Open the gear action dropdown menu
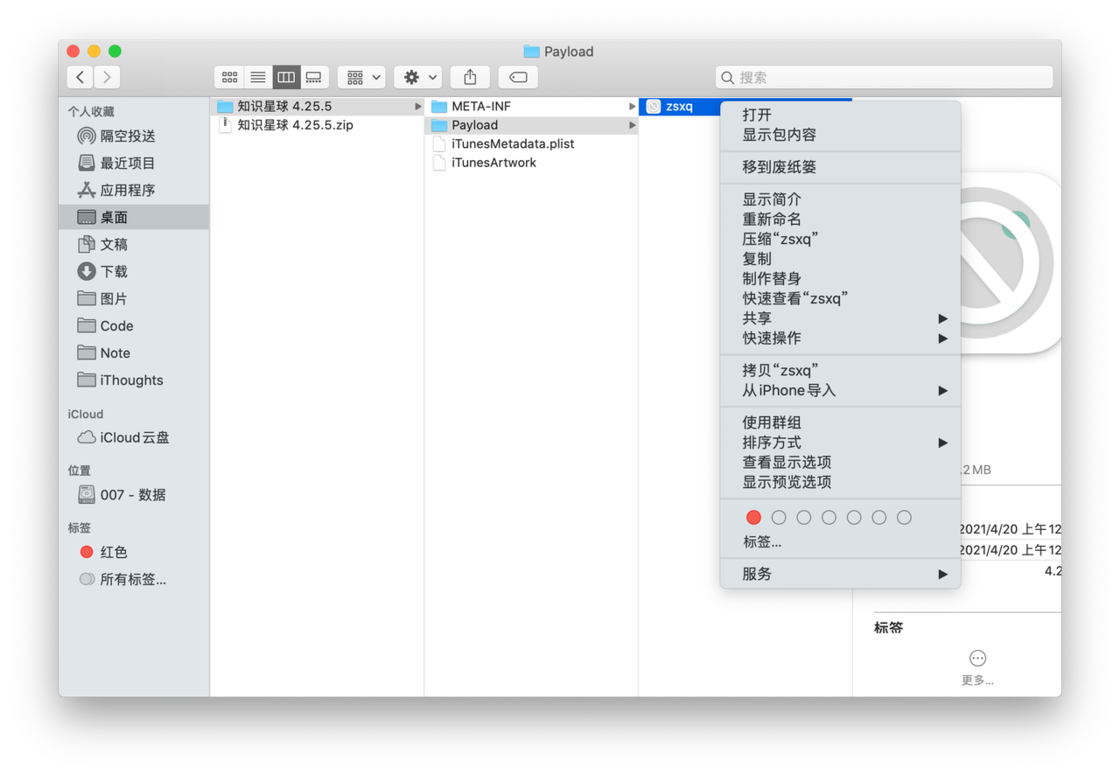The image size is (1120, 774). click(419, 77)
